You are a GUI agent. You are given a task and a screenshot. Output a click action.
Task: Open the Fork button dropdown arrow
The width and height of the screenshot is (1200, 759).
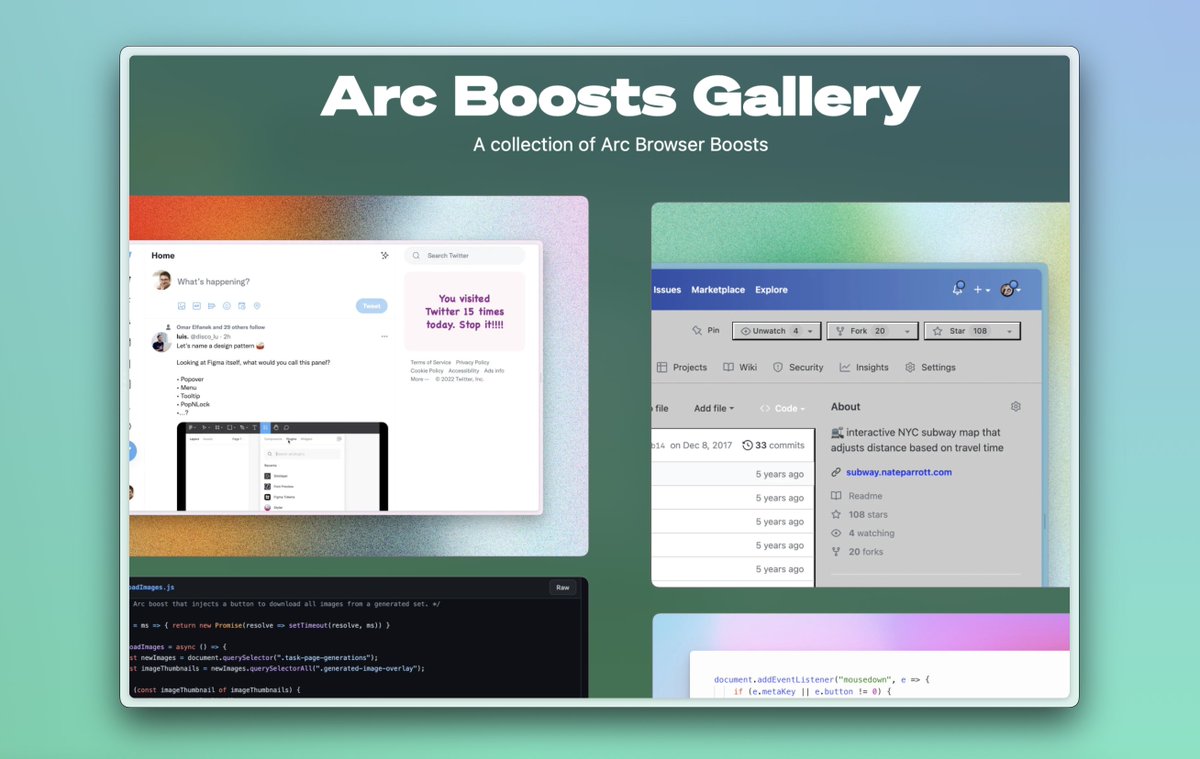coord(908,331)
